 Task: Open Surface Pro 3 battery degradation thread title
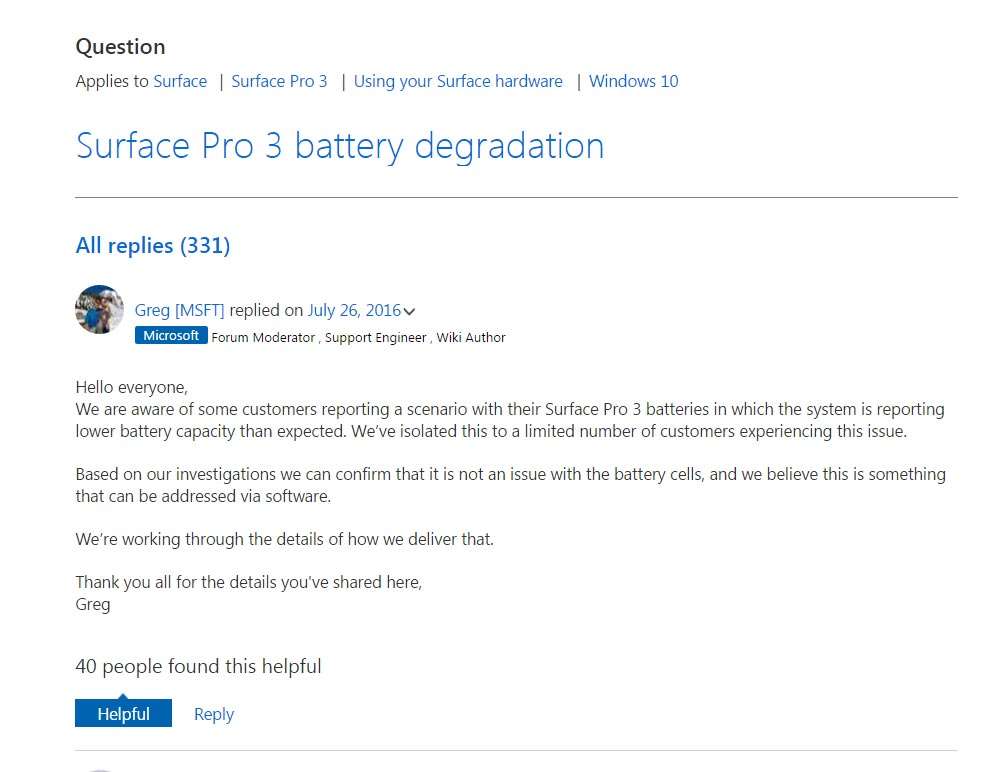(340, 146)
